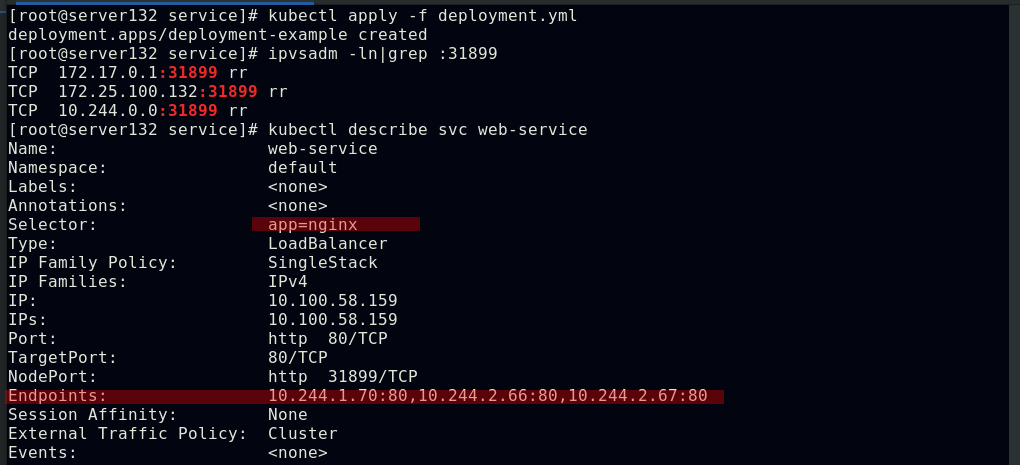The width and height of the screenshot is (1020, 465).
Task: Click the TargetPort 80/TCP value
Action: pos(297,358)
